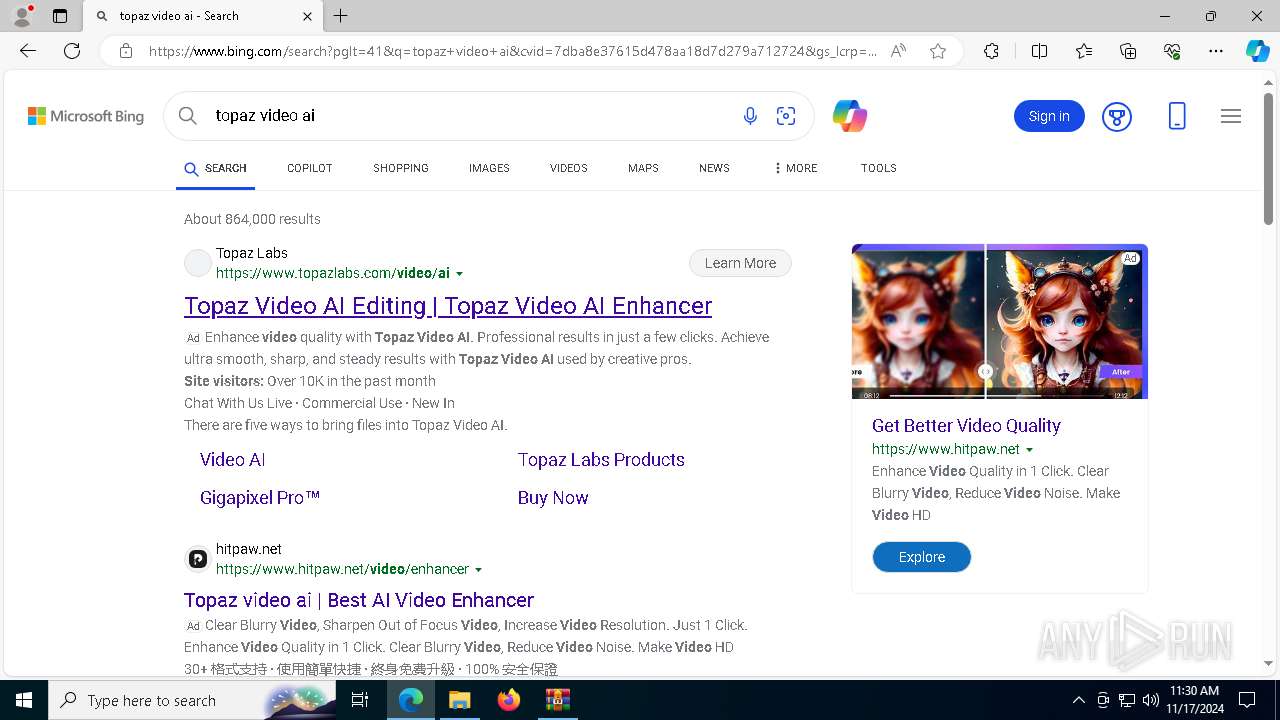Add page to favorites star icon
The height and width of the screenshot is (720, 1280).
pos(938,51)
